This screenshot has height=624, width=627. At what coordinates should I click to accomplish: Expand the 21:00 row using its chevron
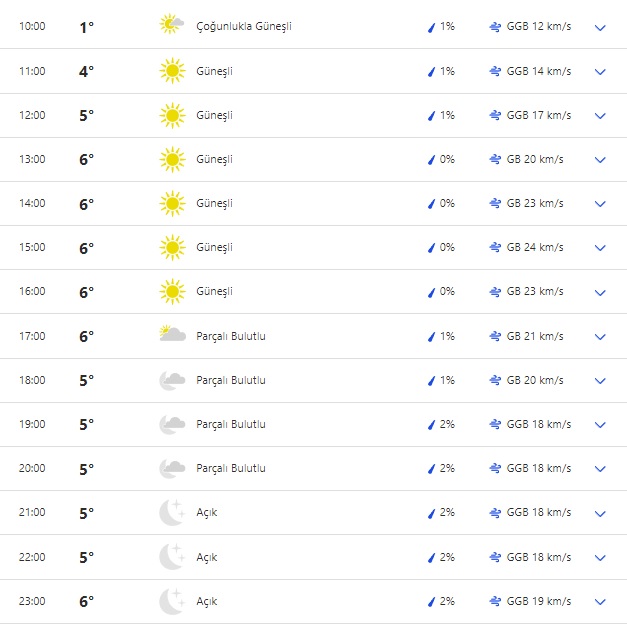[600, 513]
